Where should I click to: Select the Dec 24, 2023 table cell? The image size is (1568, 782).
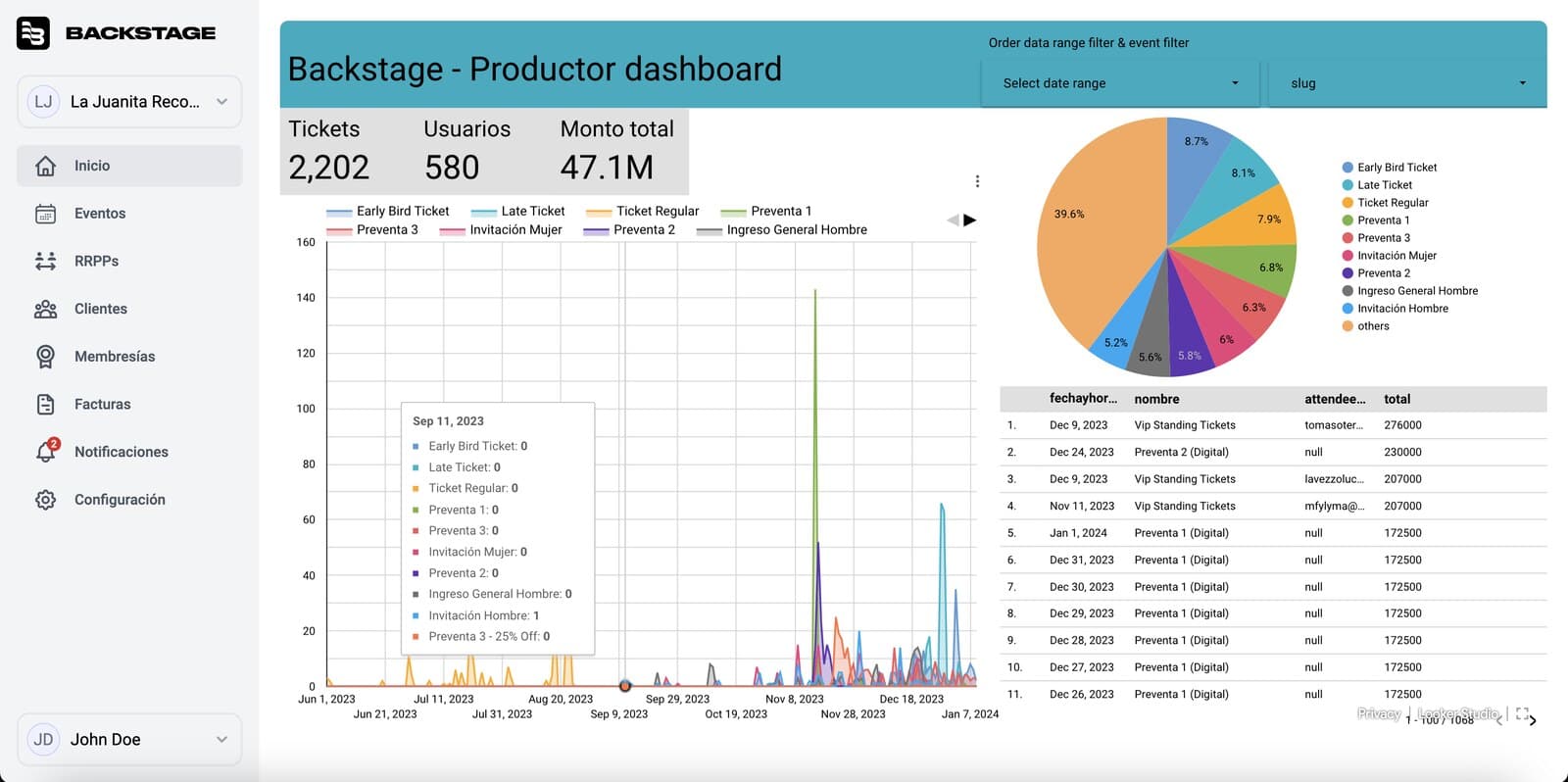pyautogui.click(x=1082, y=453)
